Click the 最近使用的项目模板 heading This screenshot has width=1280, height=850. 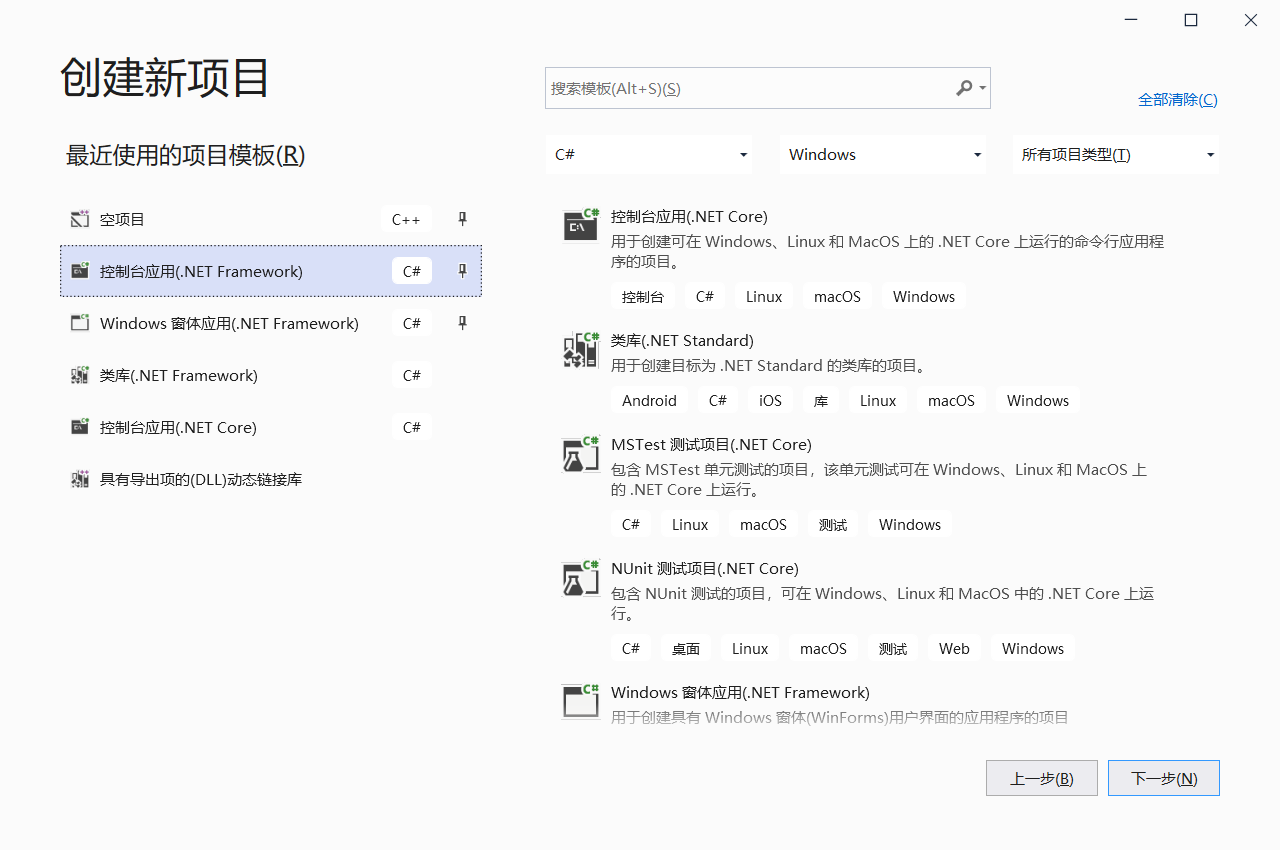pos(185,155)
